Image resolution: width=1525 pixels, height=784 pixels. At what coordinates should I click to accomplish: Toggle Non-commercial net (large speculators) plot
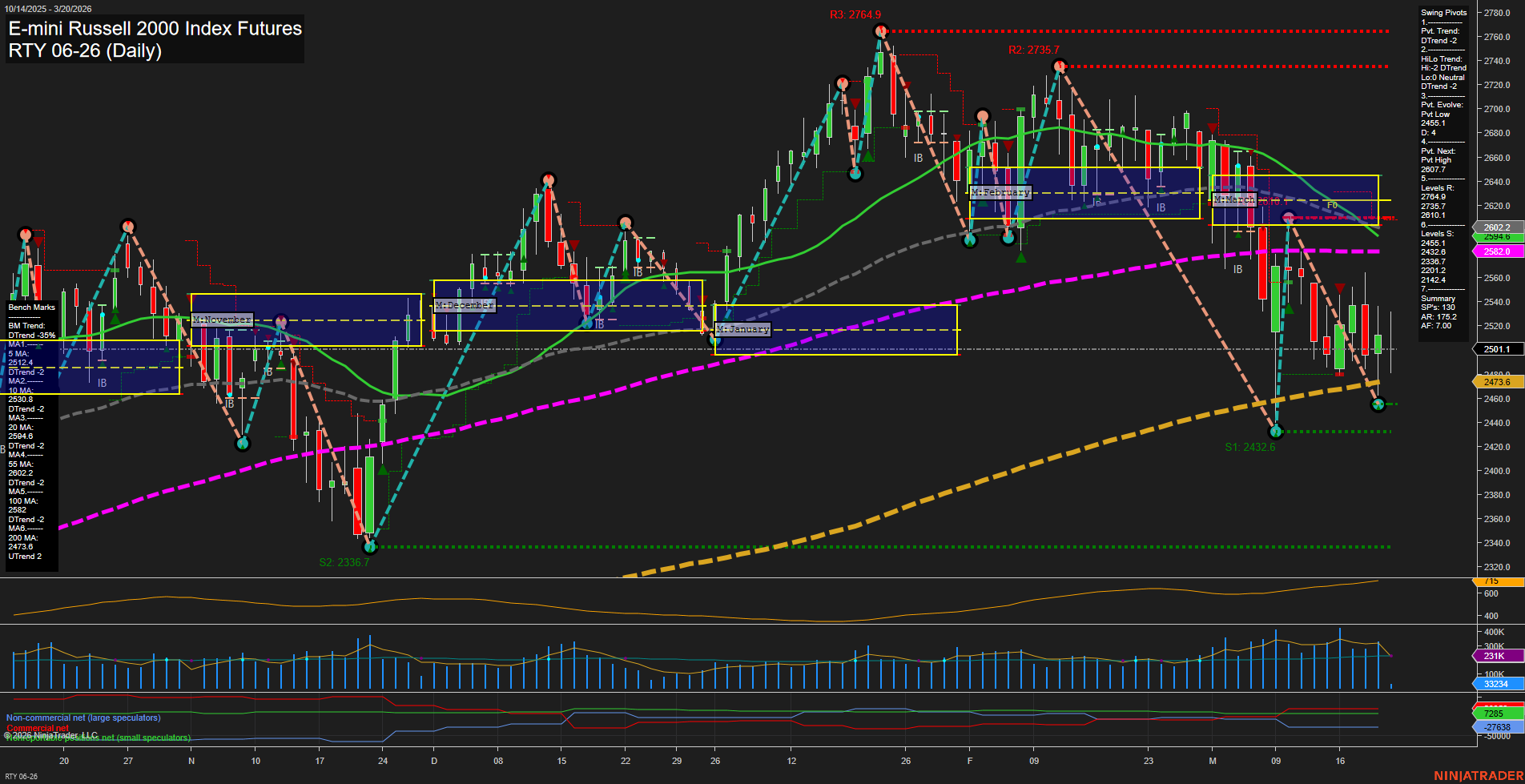(82, 718)
